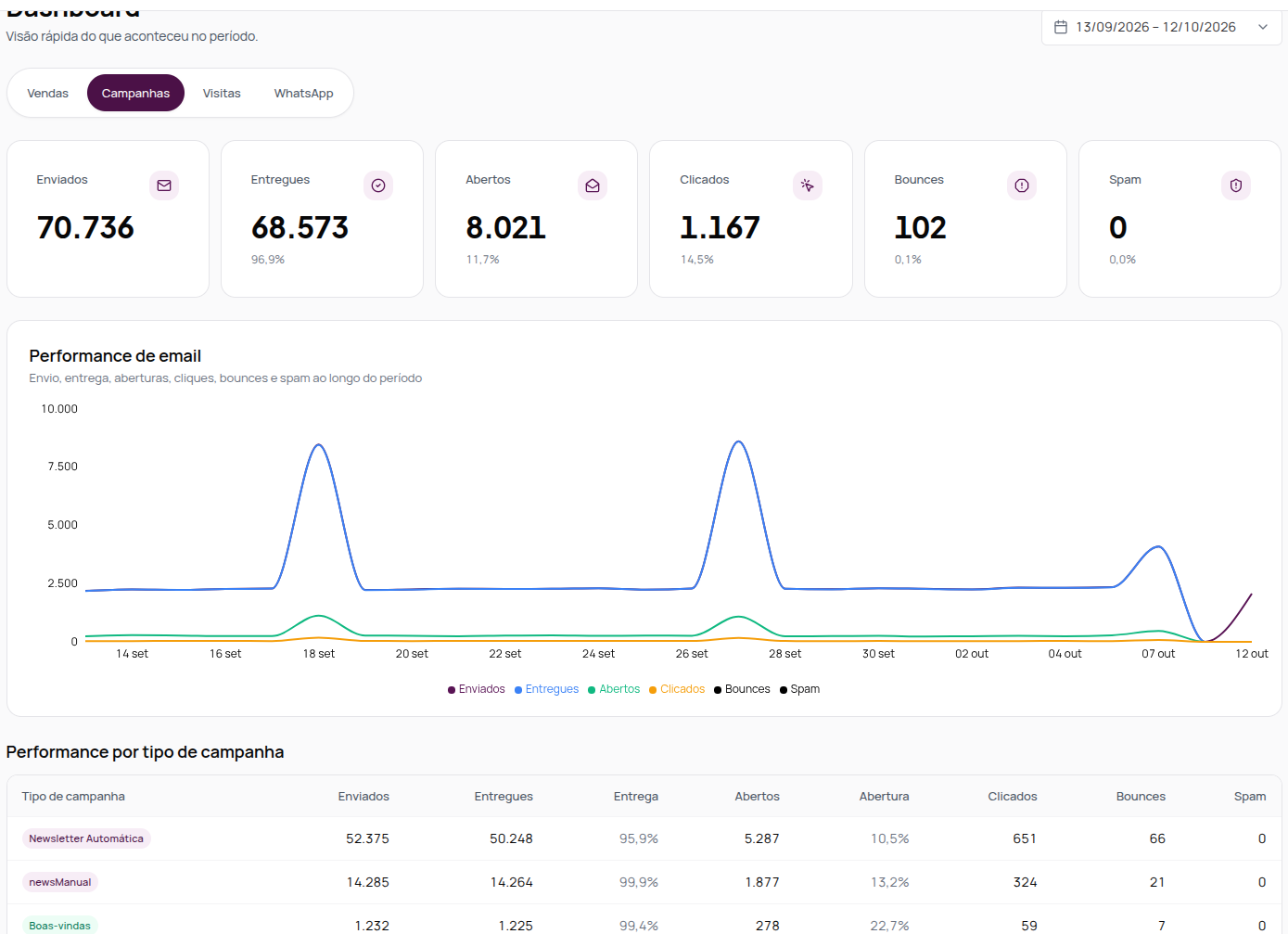Click the 1.167 Clicados total value

pyautogui.click(x=720, y=228)
